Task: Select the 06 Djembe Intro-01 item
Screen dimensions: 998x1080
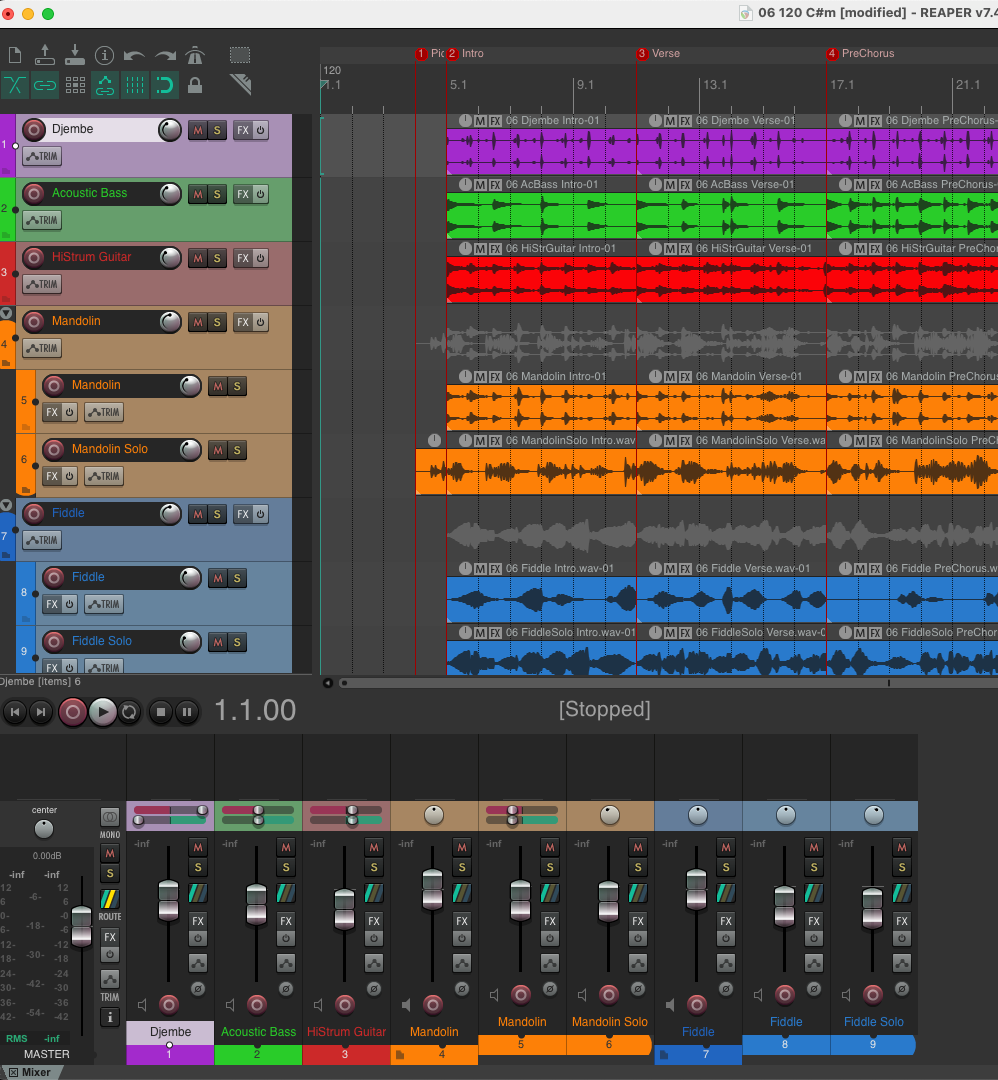Action: coord(541,152)
